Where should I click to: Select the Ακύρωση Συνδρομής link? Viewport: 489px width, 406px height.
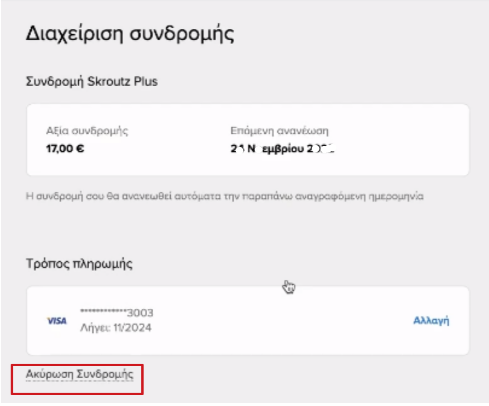coord(79,374)
